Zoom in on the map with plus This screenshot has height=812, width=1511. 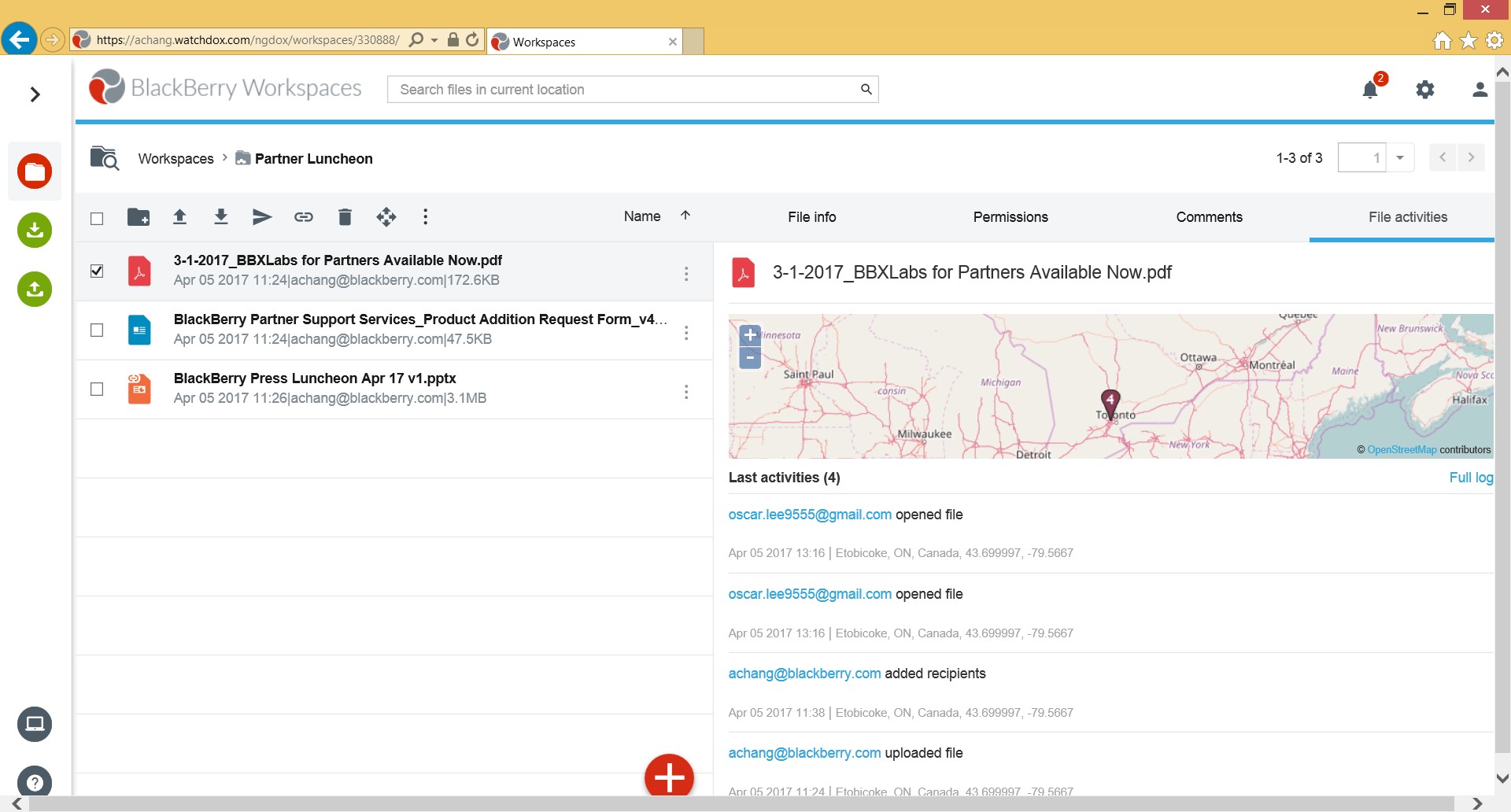750,335
